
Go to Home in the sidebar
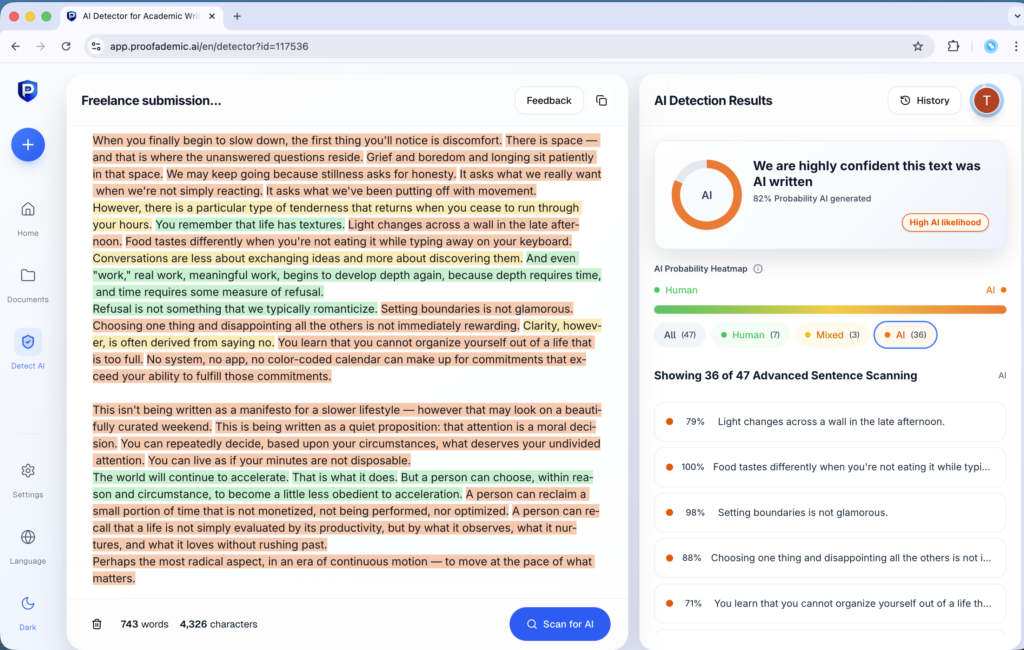pos(27,219)
